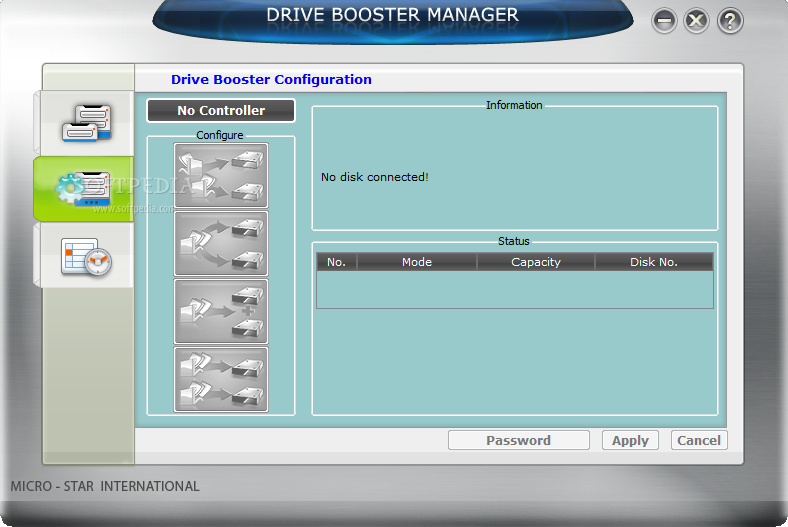The width and height of the screenshot is (788, 527).
Task: Choose the second Configure mode with curved arrows
Action: 221,244
